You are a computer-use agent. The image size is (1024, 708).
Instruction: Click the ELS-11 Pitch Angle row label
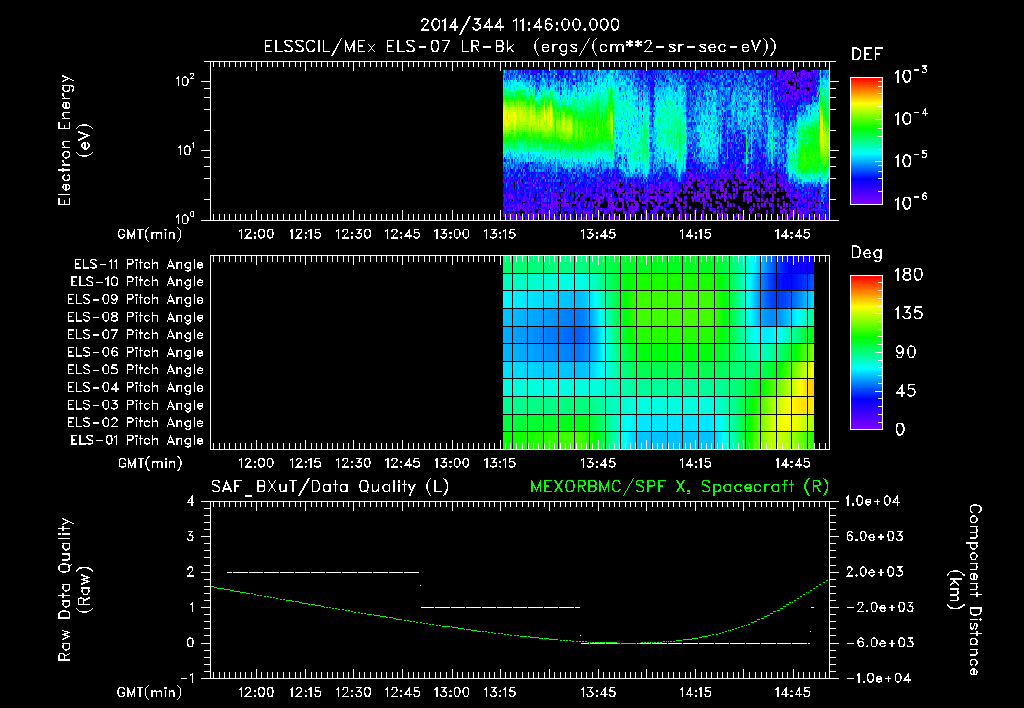pos(138,264)
